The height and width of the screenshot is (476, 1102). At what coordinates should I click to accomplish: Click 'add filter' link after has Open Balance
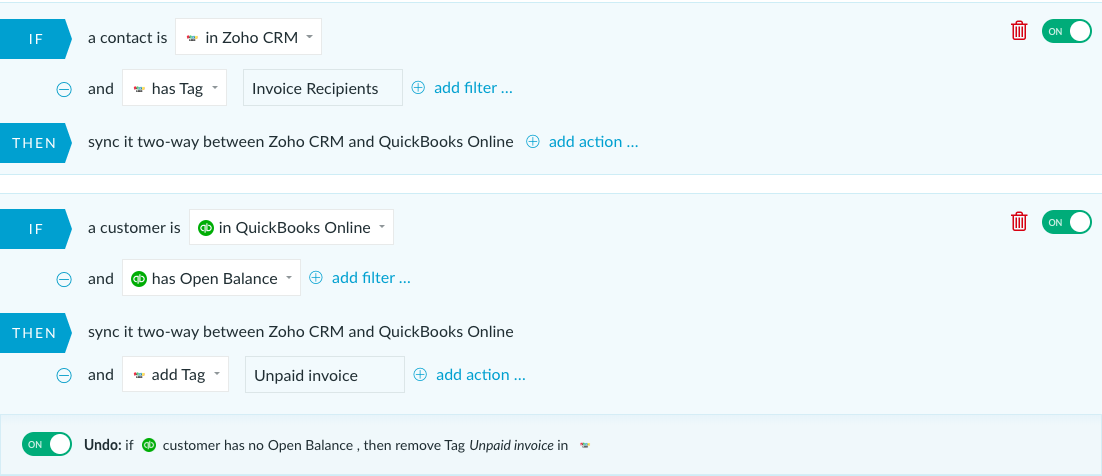(x=371, y=278)
